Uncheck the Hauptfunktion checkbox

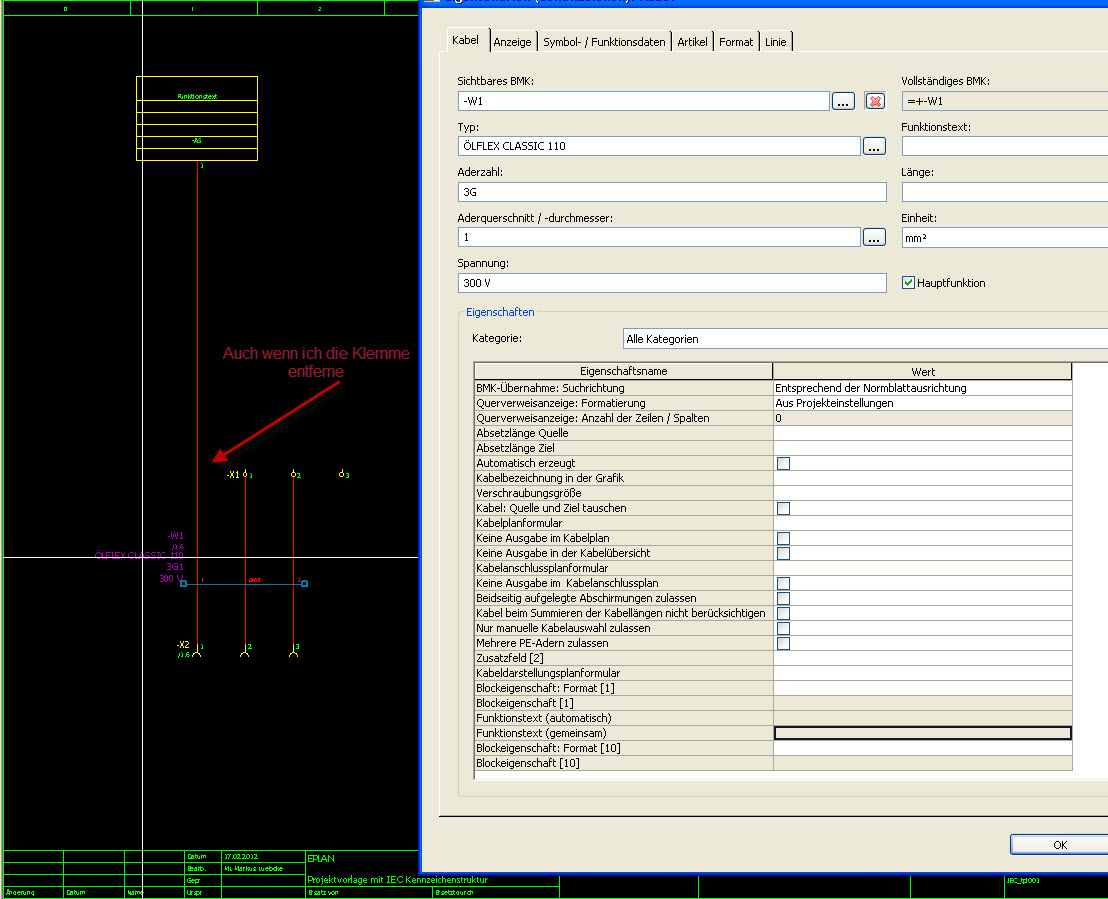[x=909, y=283]
